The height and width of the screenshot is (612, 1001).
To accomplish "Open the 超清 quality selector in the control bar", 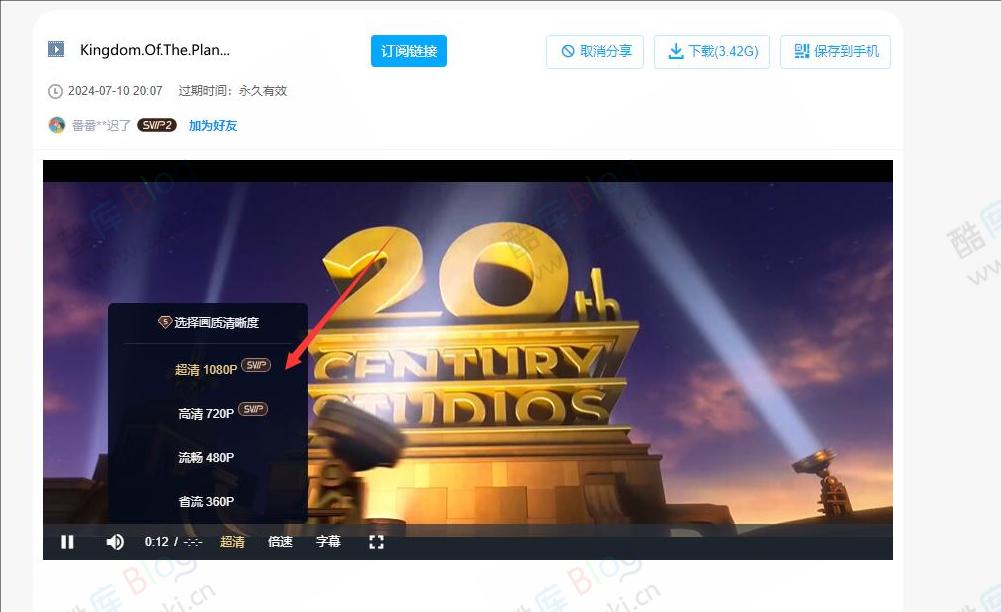I will click(232, 542).
